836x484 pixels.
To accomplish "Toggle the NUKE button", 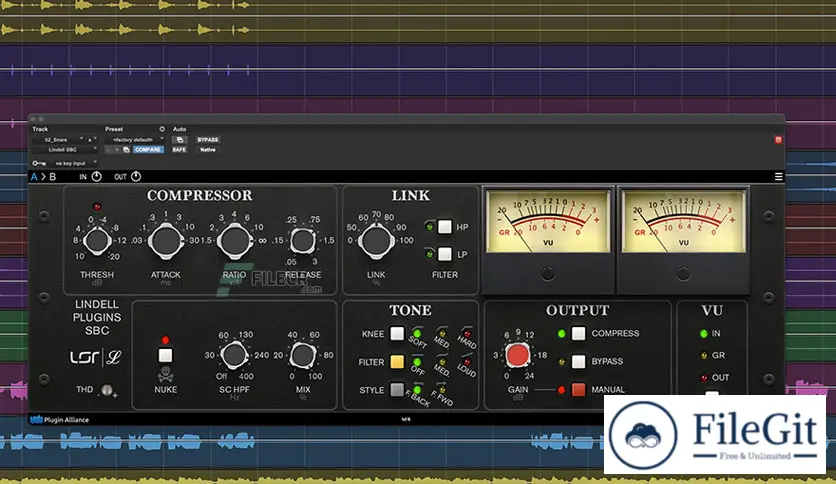I will point(165,355).
